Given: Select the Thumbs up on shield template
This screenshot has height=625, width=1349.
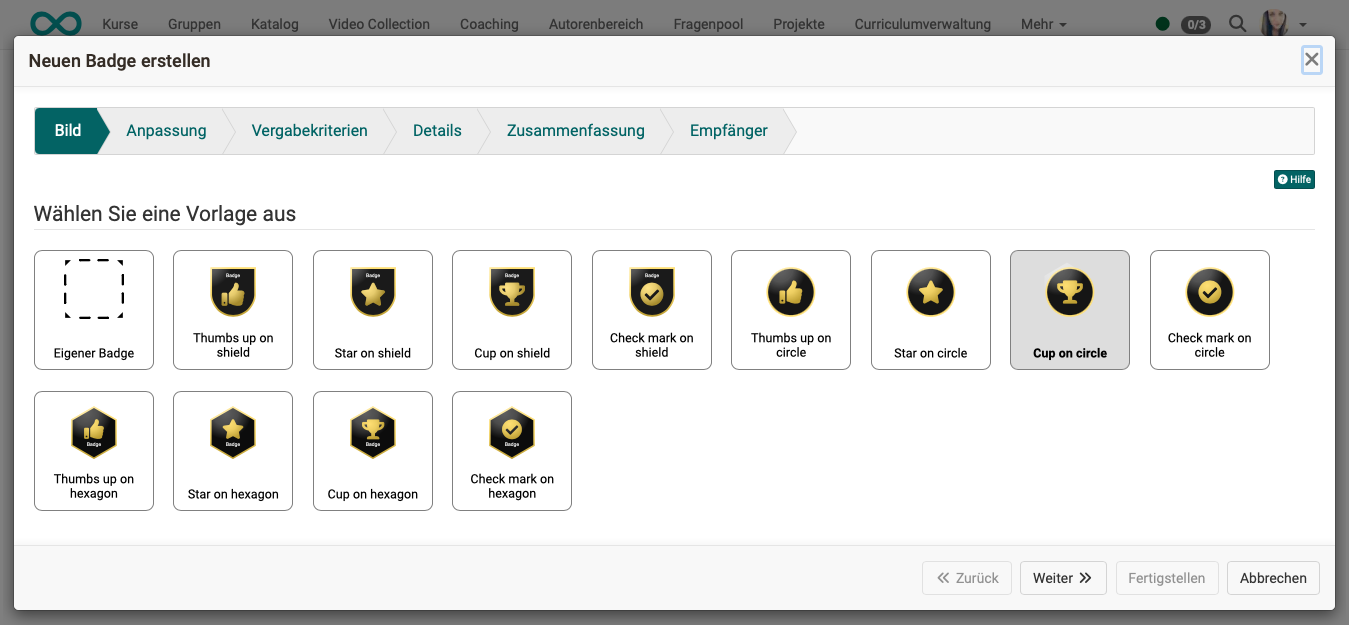Looking at the screenshot, I should pos(233,310).
